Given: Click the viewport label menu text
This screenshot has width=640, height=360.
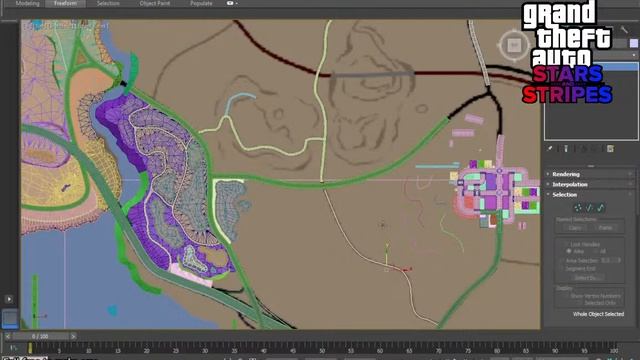Looking at the screenshot, I should (67, 26).
